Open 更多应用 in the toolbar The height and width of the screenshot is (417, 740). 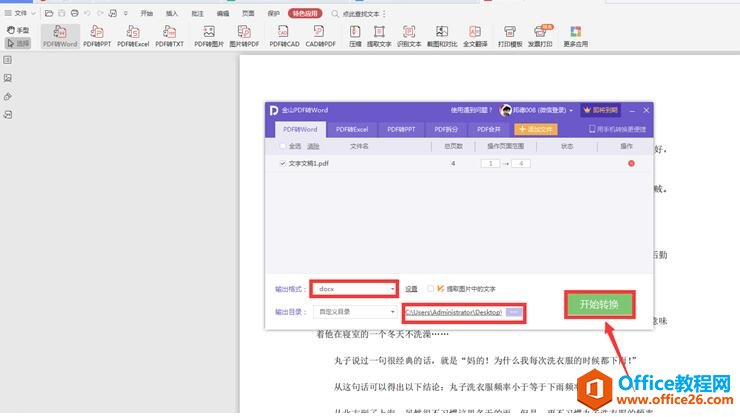coord(575,36)
